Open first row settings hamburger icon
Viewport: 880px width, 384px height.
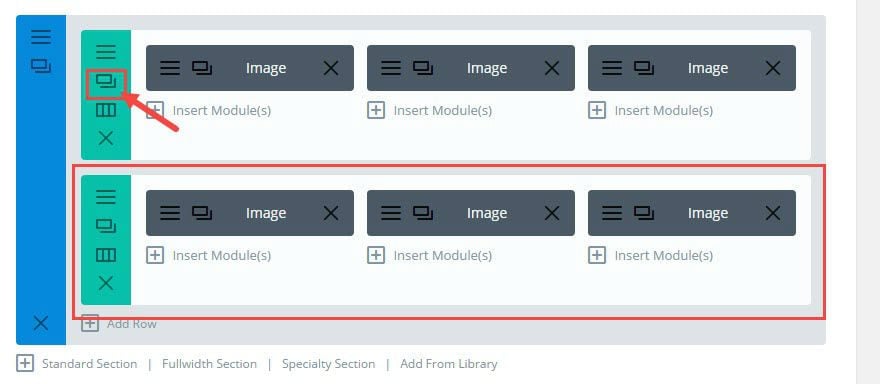pyautogui.click(x=106, y=52)
